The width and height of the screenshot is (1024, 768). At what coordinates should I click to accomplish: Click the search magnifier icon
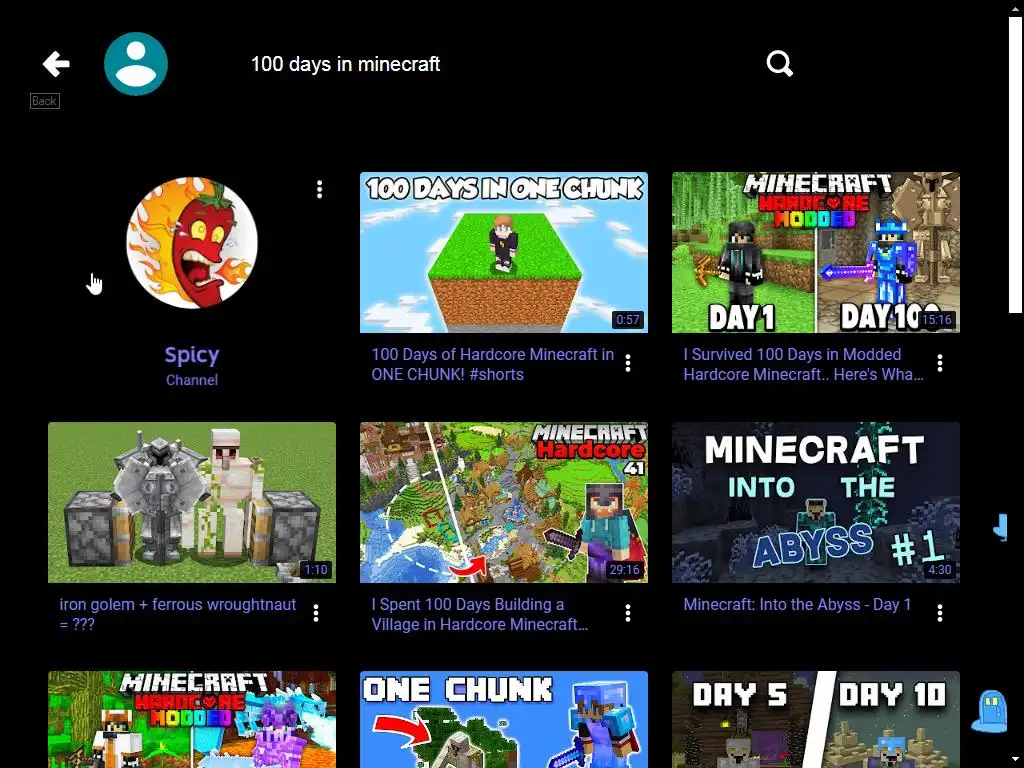pyautogui.click(x=779, y=64)
